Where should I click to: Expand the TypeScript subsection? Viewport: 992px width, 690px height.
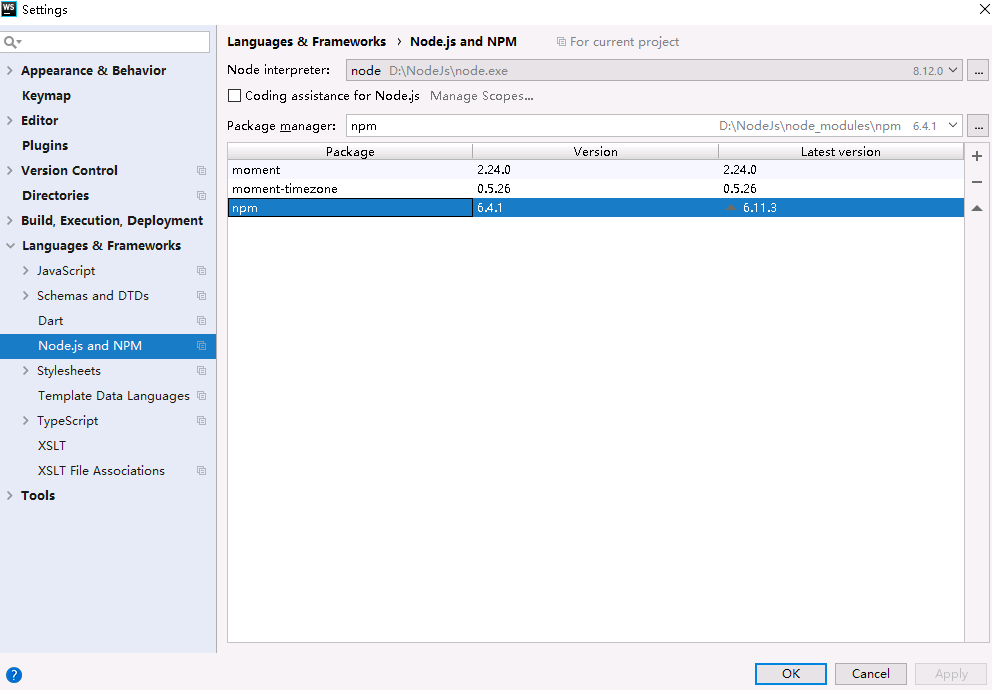click(x=25, y=421)
